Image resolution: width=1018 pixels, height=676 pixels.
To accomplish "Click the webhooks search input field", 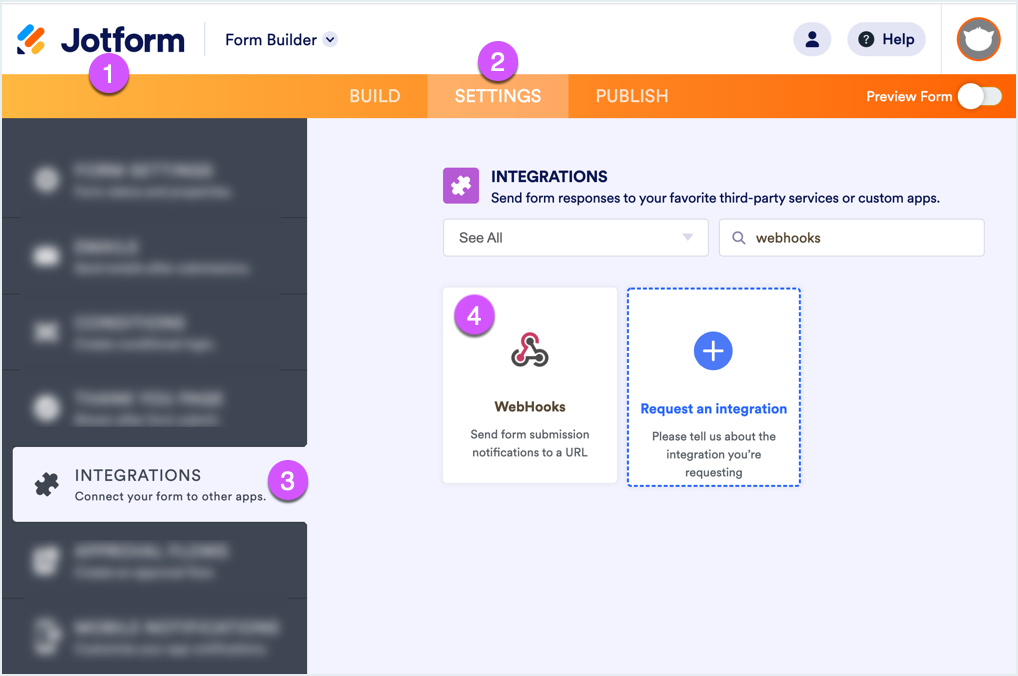I will click(852, 238).
